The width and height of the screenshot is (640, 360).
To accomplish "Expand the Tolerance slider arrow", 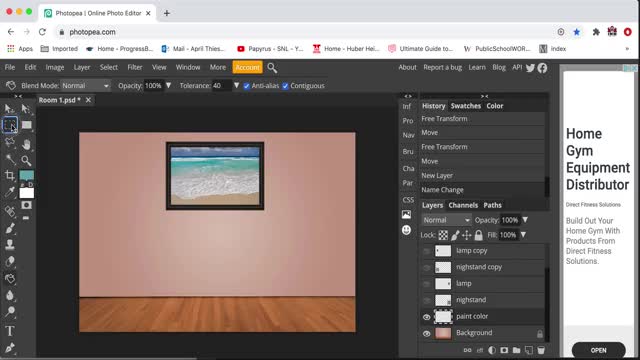I will coord(236,85).
